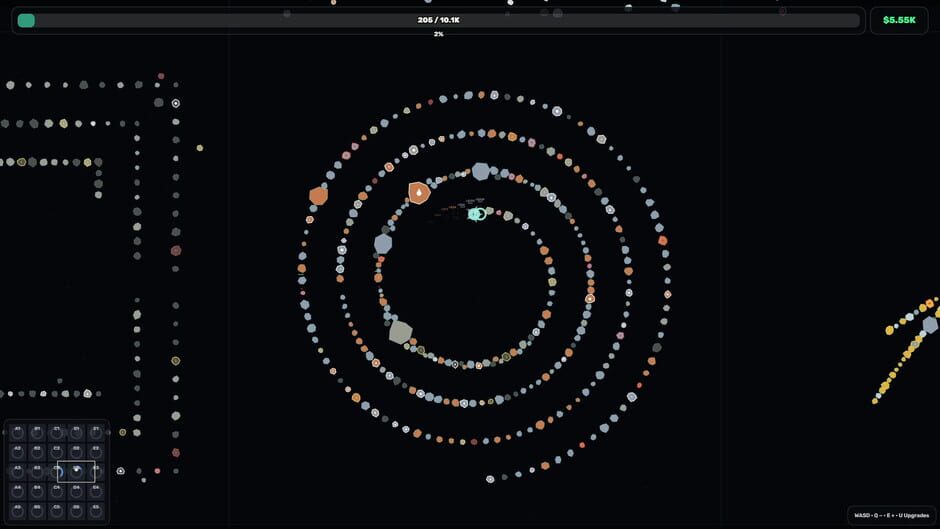
Task: Select minimap sector C4
Action: click(x=57, y=491)
